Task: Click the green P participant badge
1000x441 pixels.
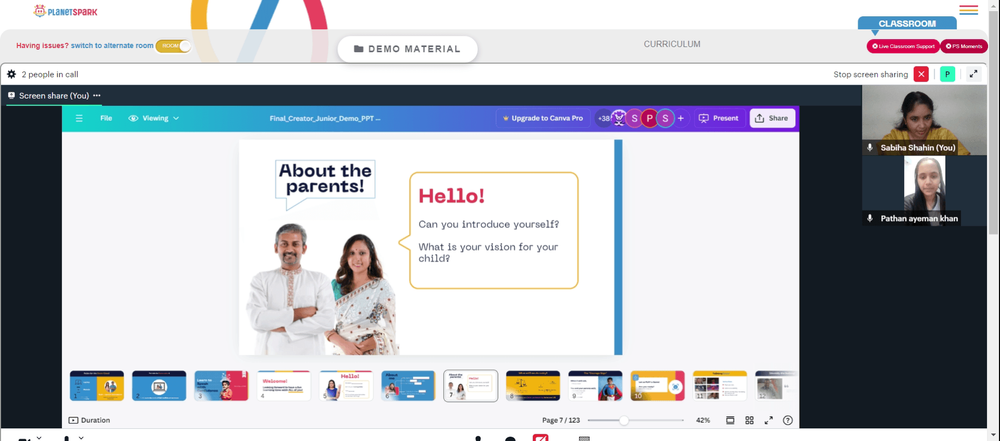Action: 947,74
